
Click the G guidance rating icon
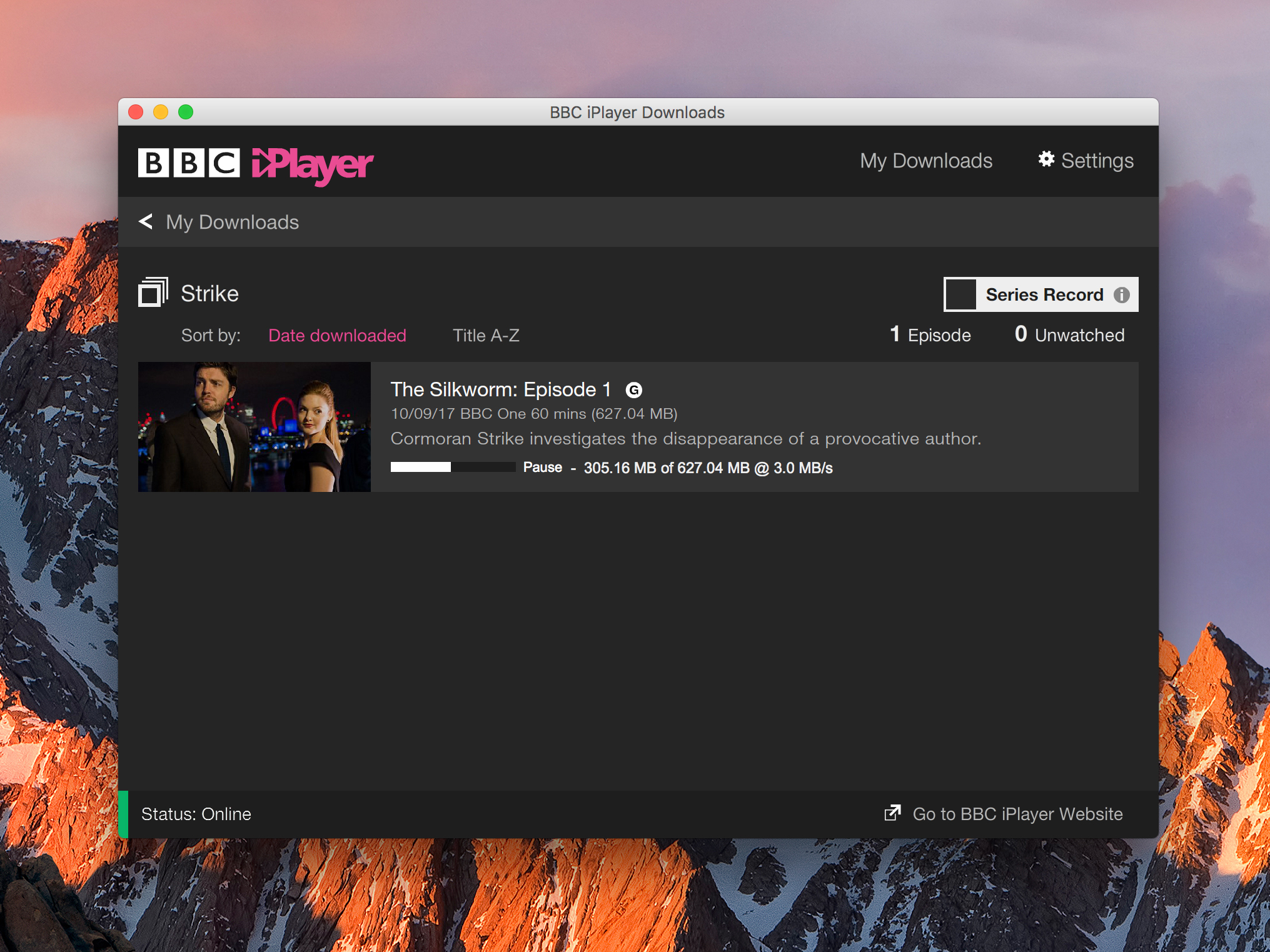pyautogui.click(x=634, y=390)
